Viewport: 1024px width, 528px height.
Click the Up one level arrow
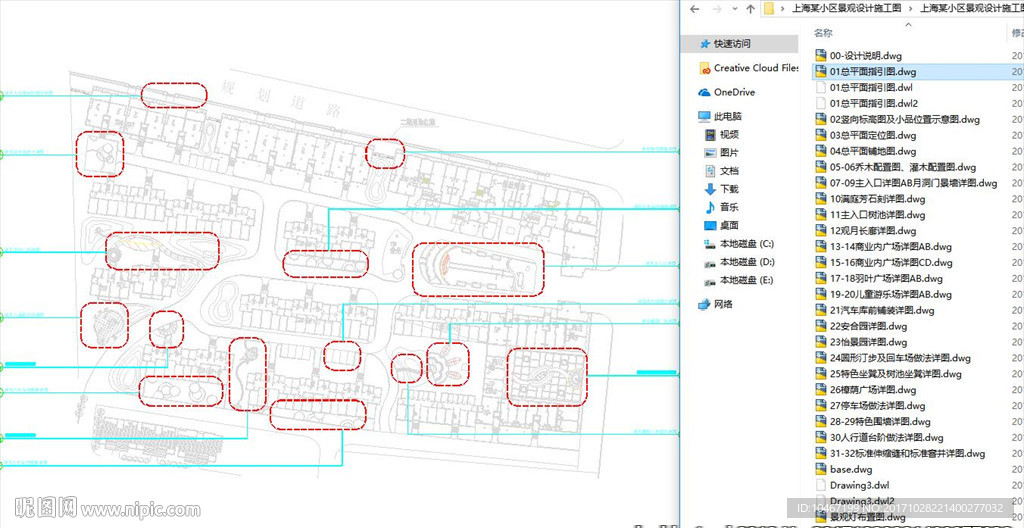point(749,8)
